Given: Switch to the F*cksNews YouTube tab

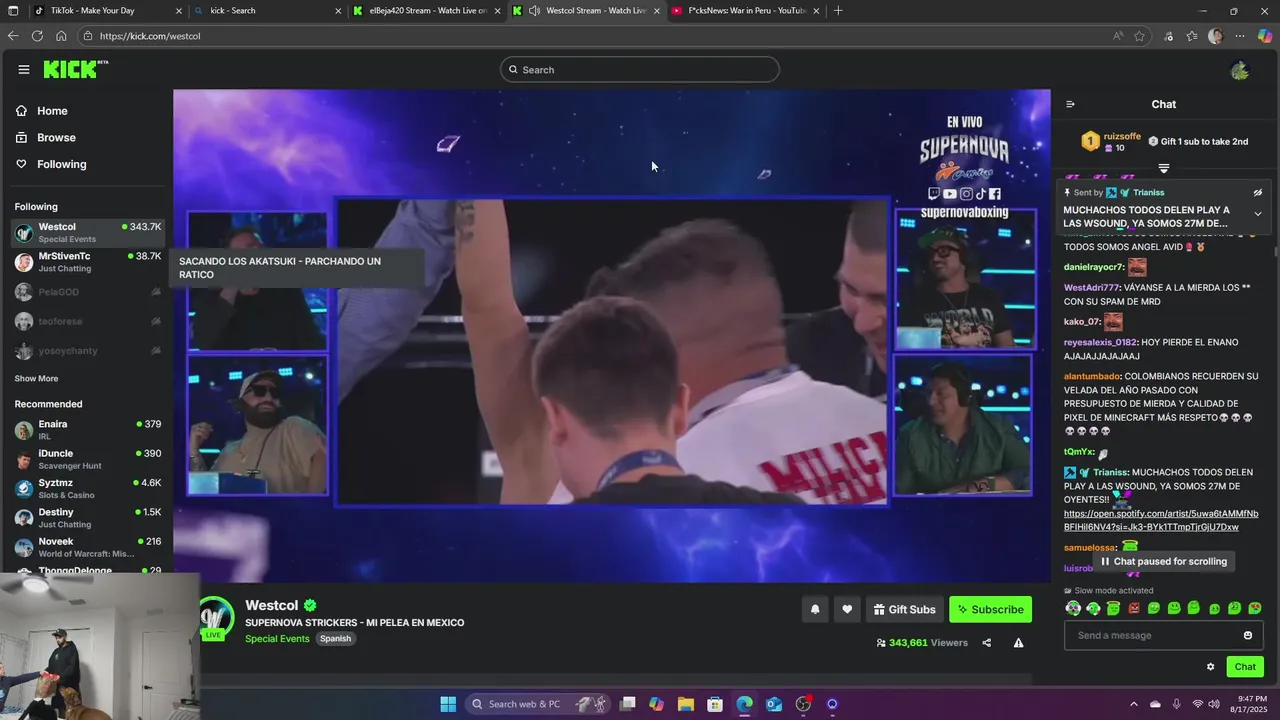Looking at the screenshot, I should (746, 11).
